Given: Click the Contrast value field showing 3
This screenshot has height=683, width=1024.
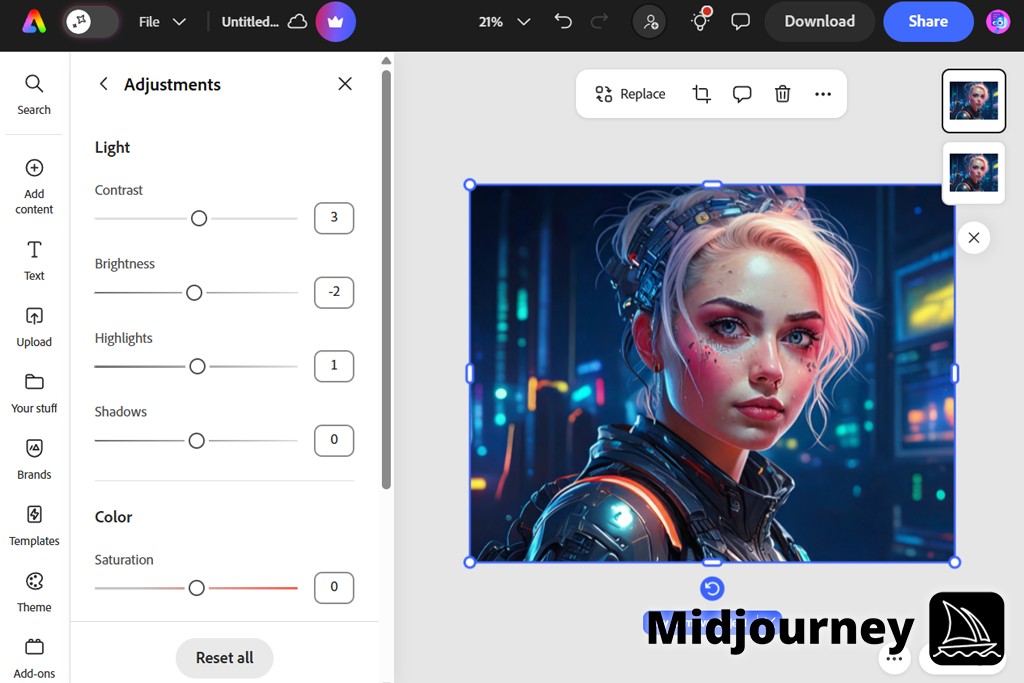Looking at the screenshot, I should click(x=334, y=218).
